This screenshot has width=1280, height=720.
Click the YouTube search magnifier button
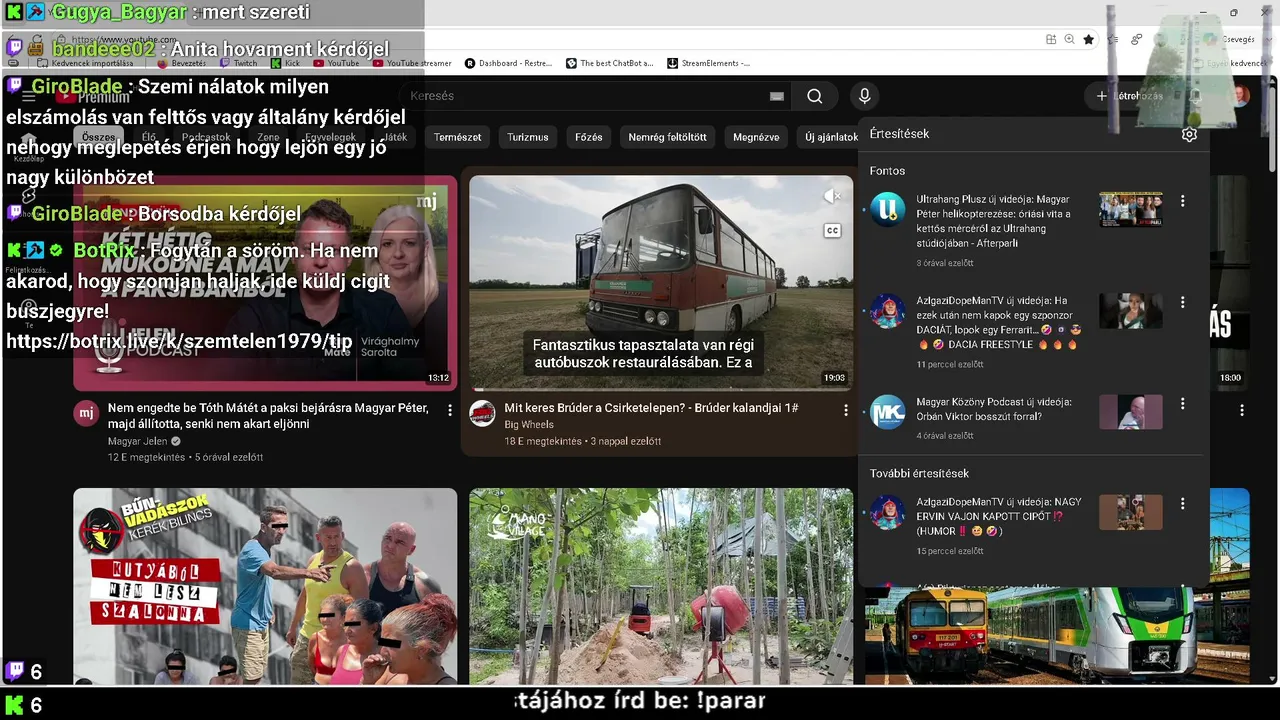point(815,96)
